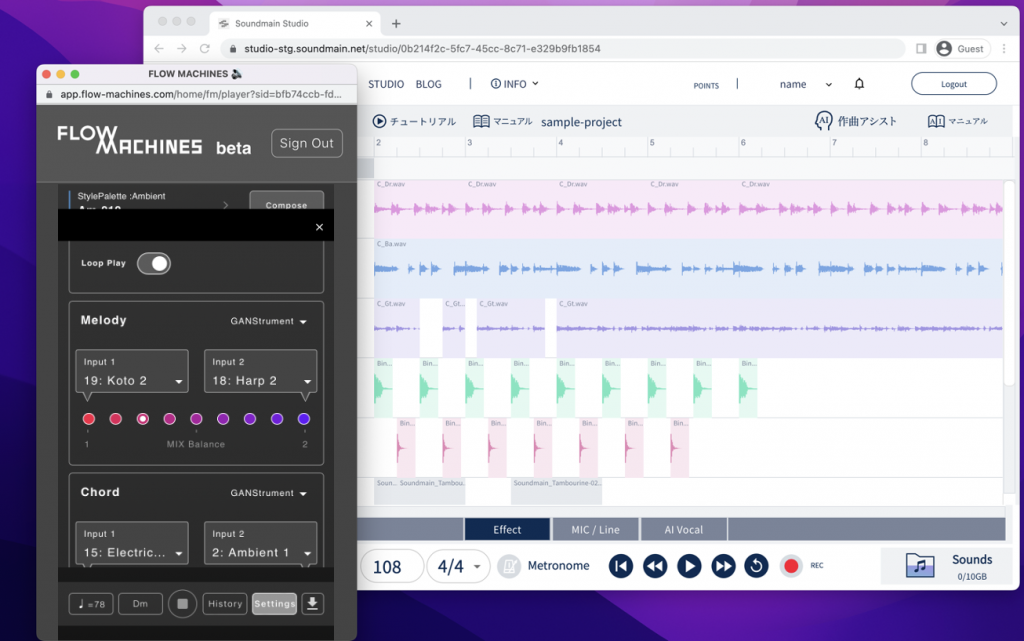Open Melody Input 2 Harp 2 dropdown
Screen dimensions: 1024x641
tap(261, 371)
